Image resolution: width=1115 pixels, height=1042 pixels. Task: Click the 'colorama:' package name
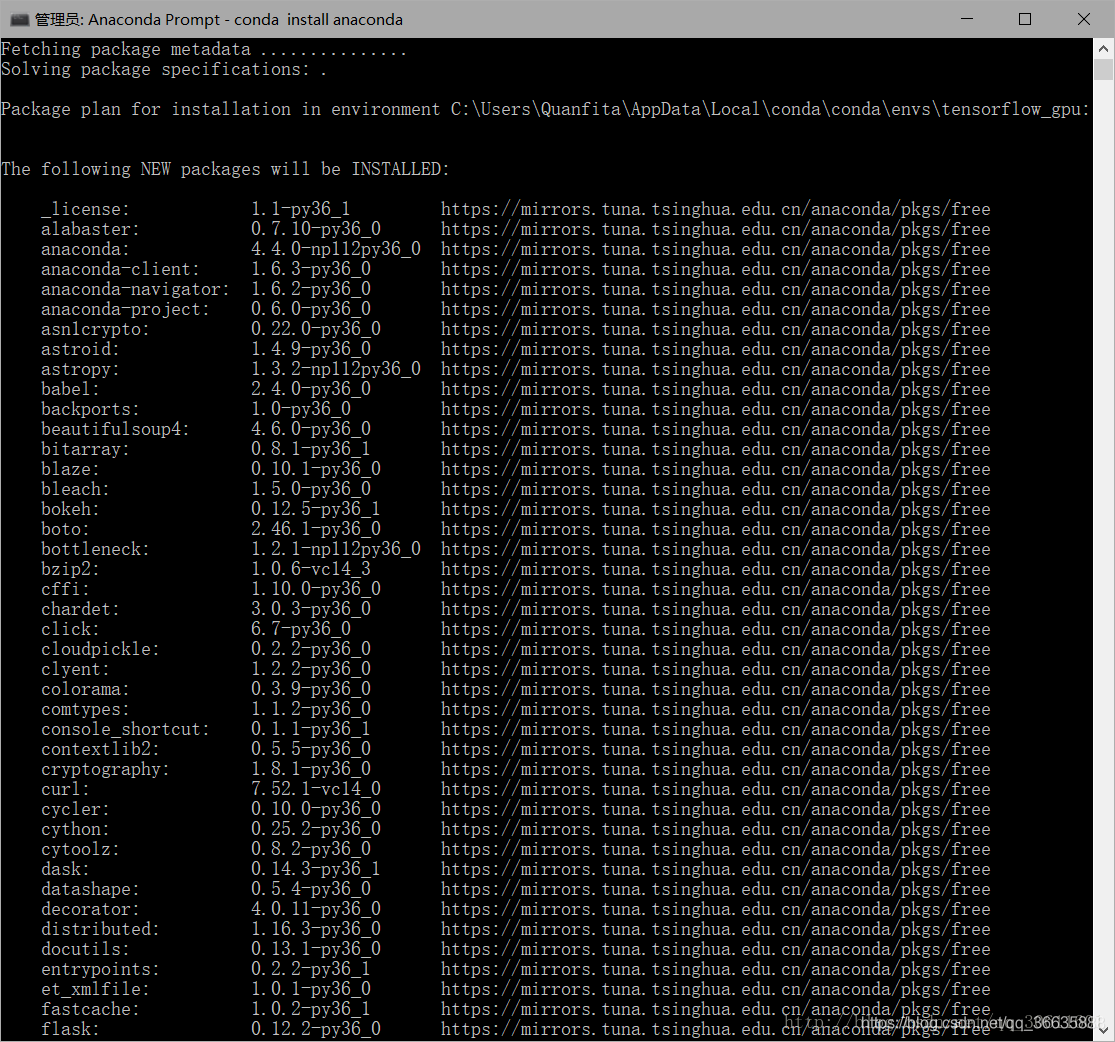point(85,689)
